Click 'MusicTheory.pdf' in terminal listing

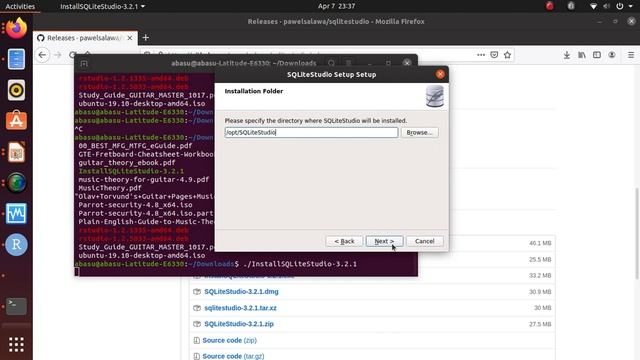[x=110, y=188]
